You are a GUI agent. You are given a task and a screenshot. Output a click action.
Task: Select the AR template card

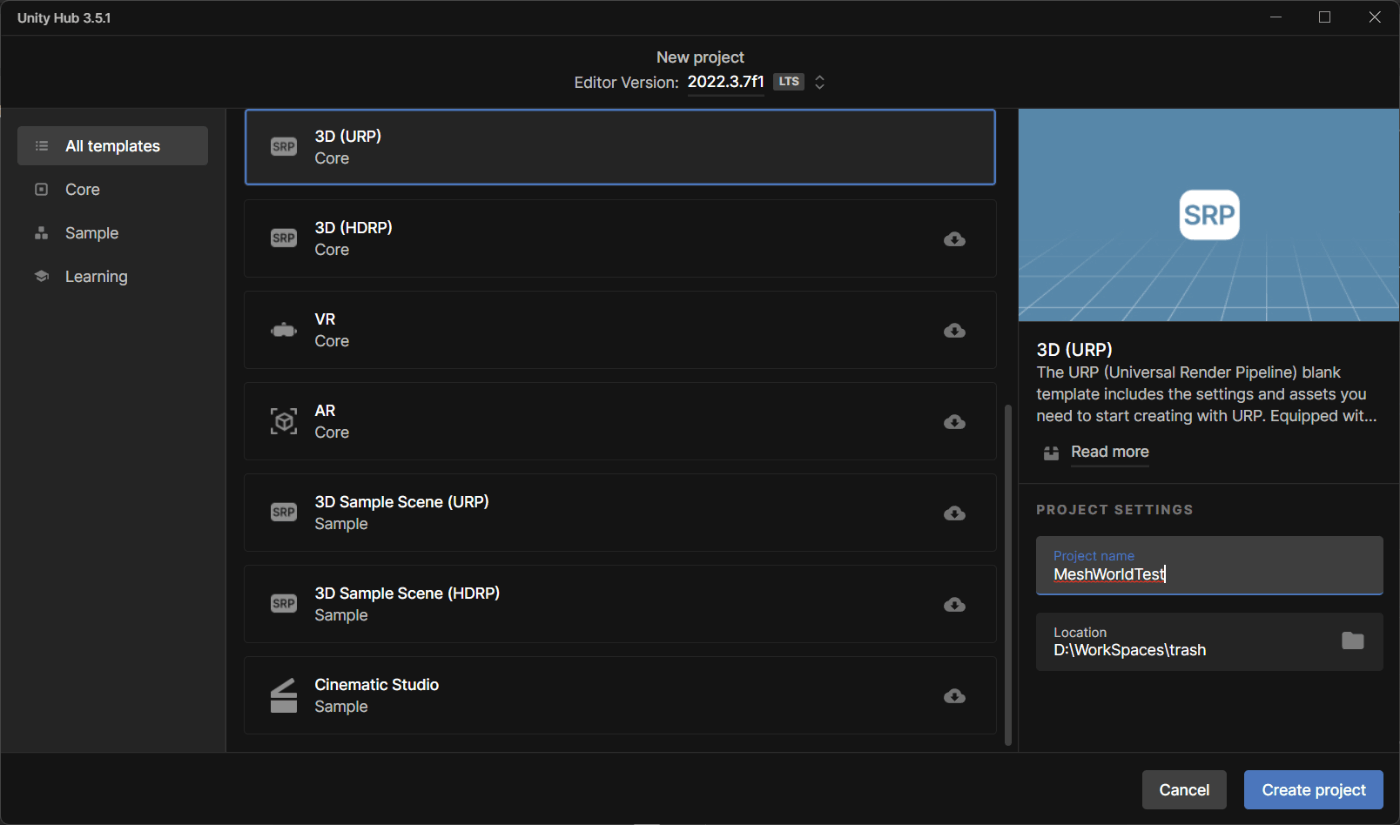tap(620, 421)
